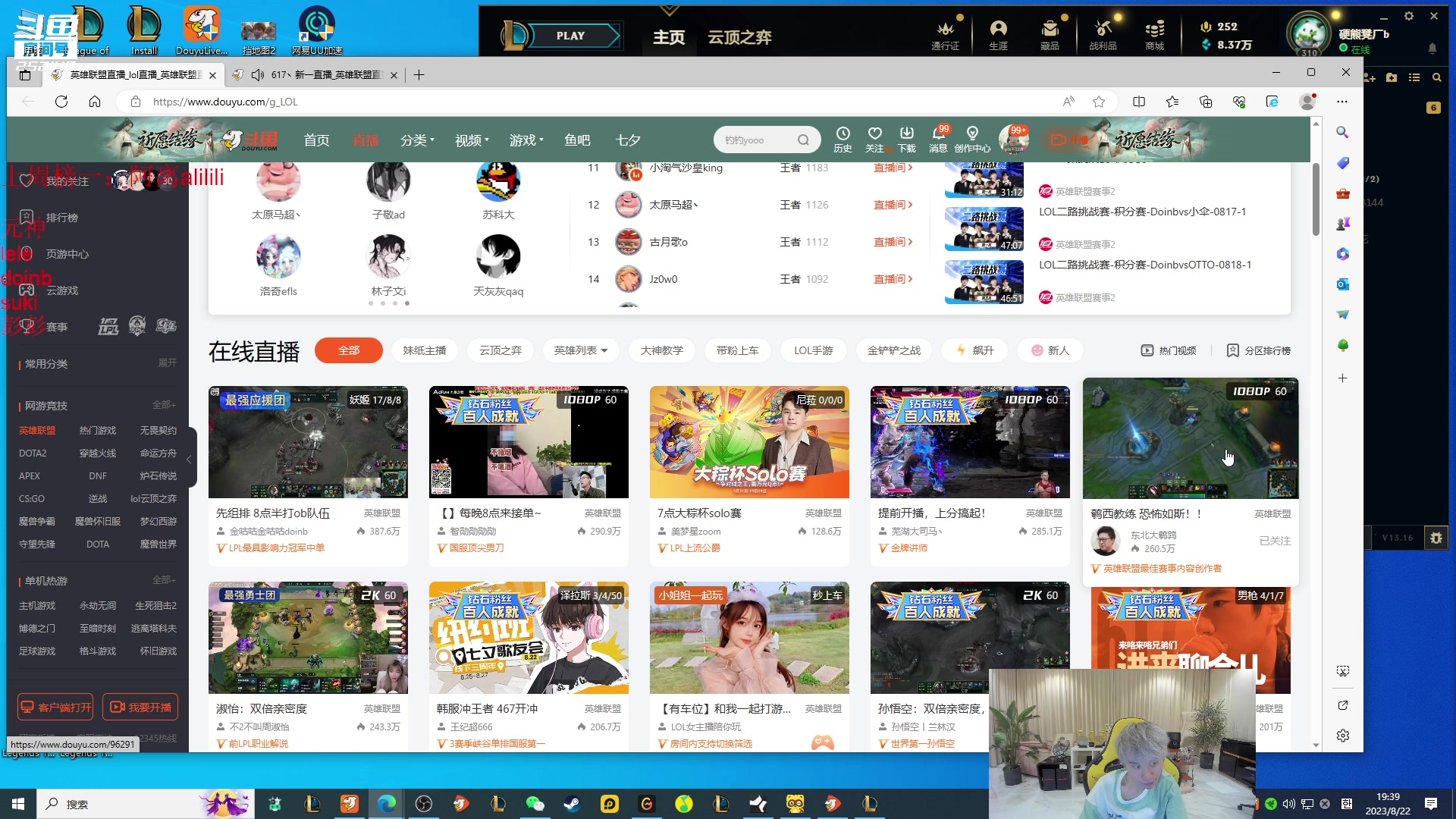Open 鱼吧 in Douyu nav bar
The height and width of the screenshot is (819, 1456).
(577, 140)
